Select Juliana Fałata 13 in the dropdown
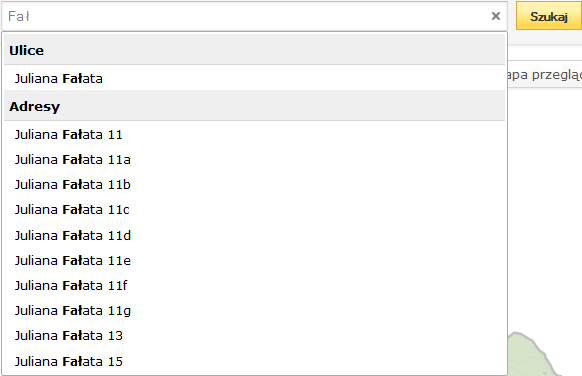This screenshot has height=376, width=582. [254, 336]
